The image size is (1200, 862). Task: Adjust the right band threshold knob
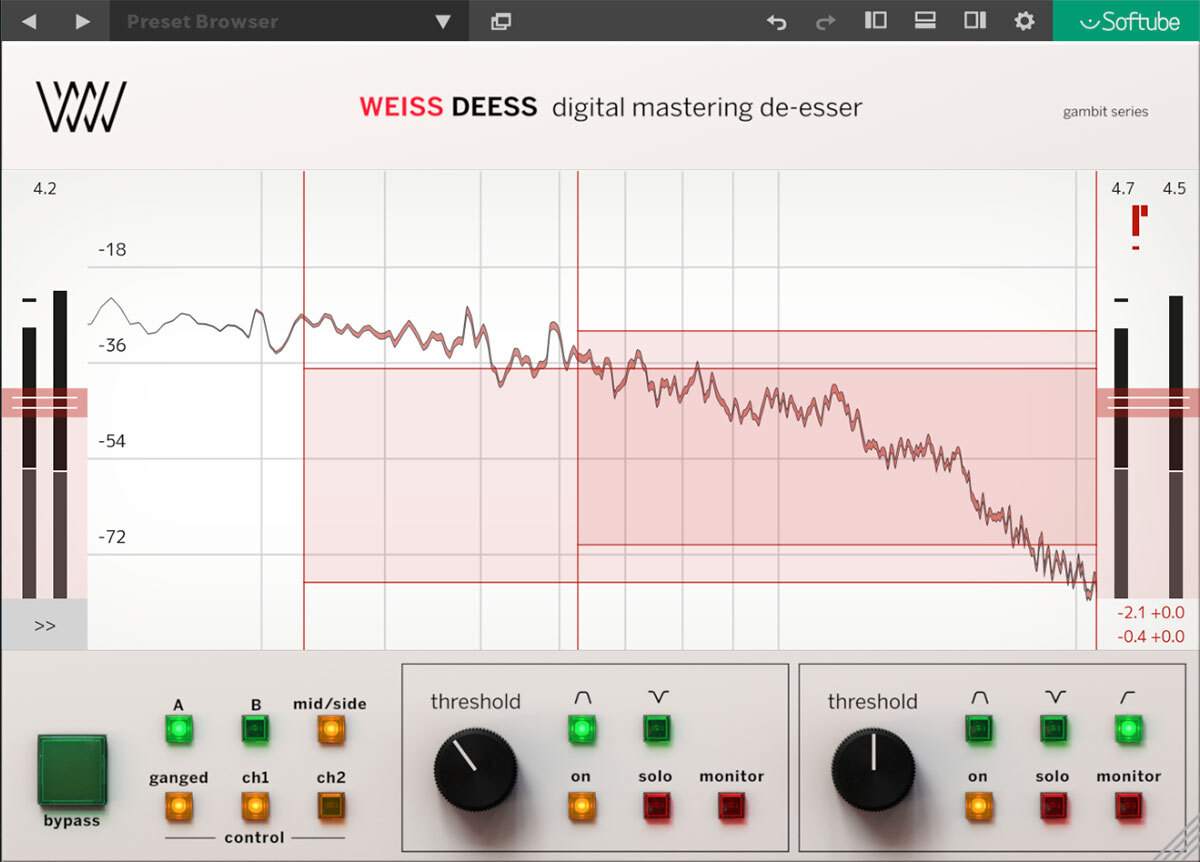(873, 769)
